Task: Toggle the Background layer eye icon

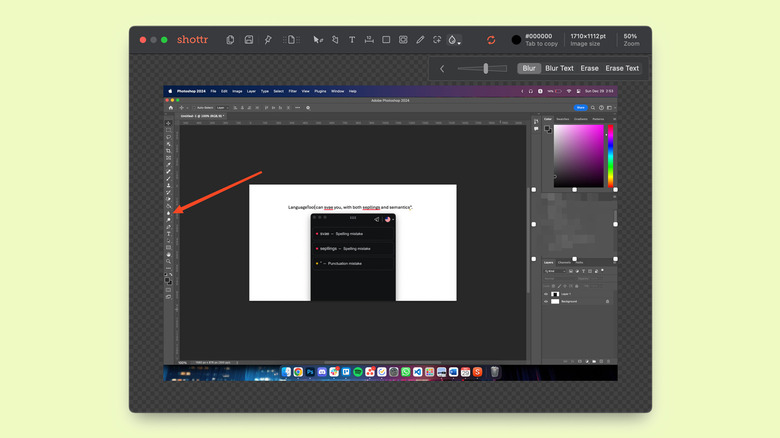Action: (546, 301)
